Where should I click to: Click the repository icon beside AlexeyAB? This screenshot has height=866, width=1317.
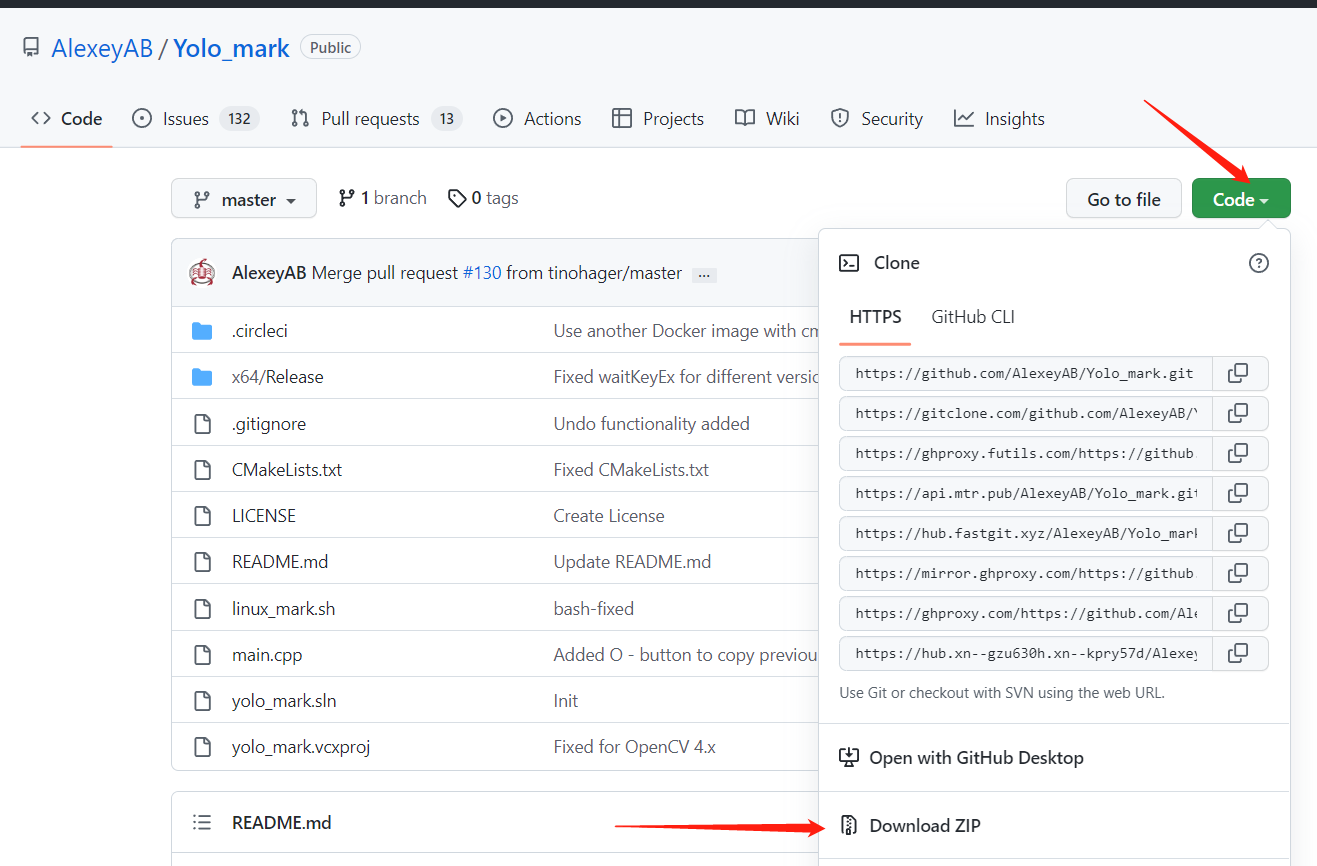point(31,48)
